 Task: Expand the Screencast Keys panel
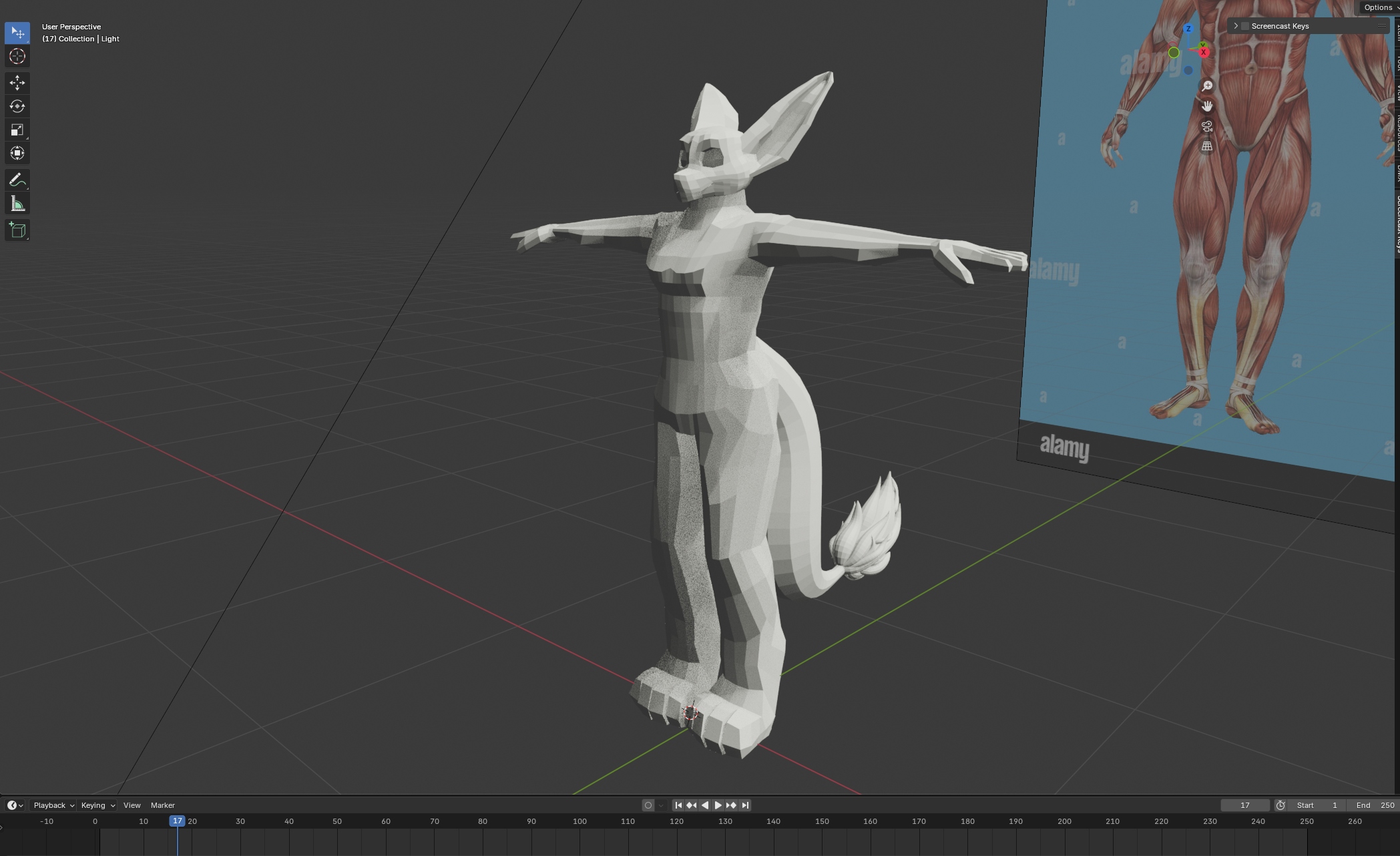tap(1236, 25)
